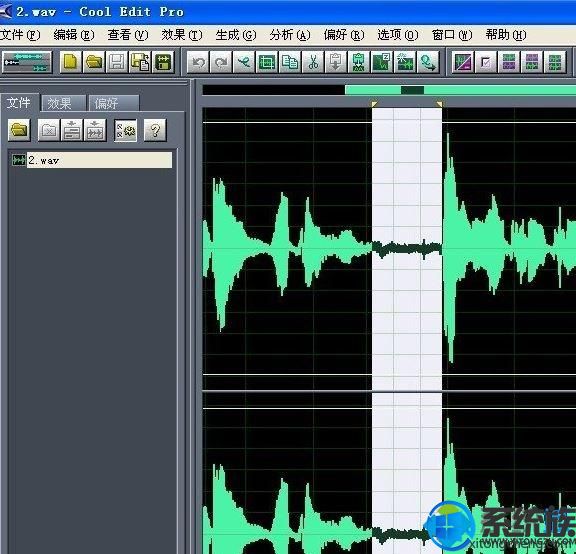
Task: Undo the last edit with the Undo arrow
Action: (x=198, y=62)
